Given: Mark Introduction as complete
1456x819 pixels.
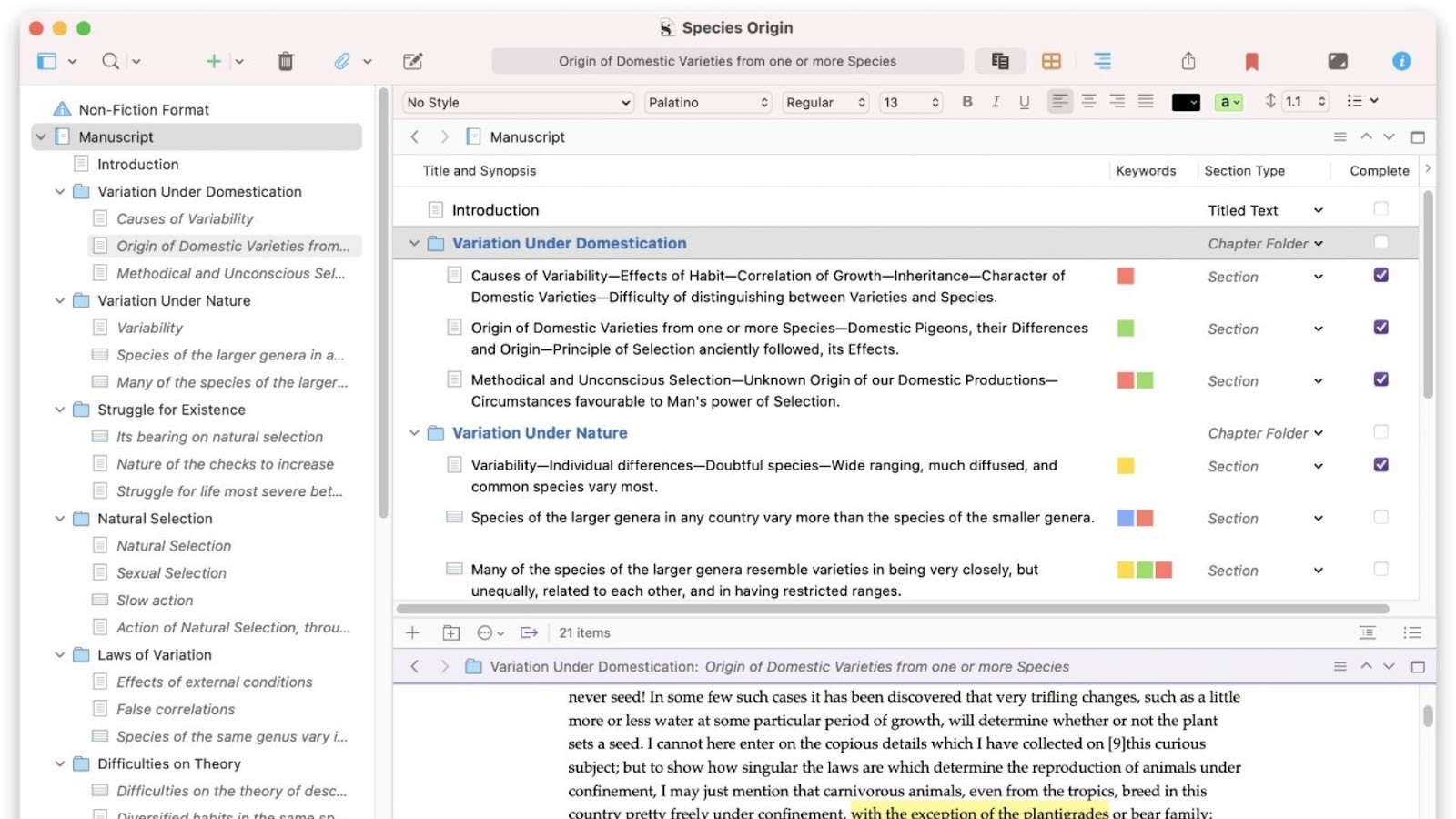Looking at the screenshot, I should [1381, 209].
